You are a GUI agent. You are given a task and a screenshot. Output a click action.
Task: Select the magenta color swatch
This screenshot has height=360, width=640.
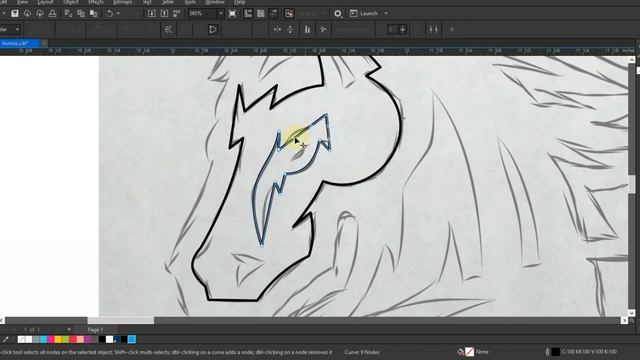tap(51, 340)
